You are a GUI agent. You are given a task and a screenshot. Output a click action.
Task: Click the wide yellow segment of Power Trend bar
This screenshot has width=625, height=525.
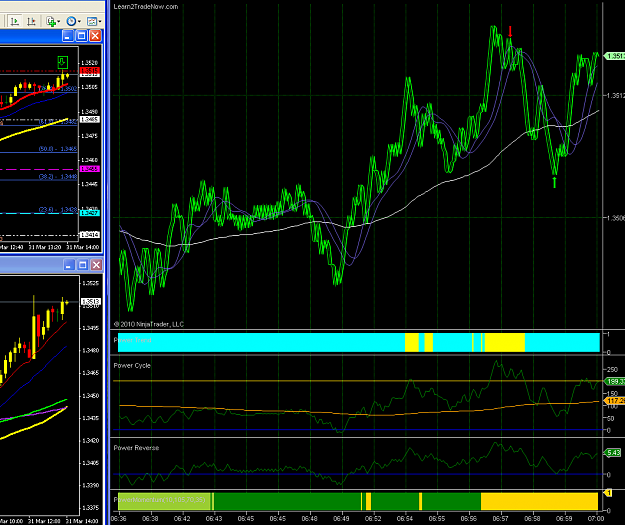[x=505, y=342]
